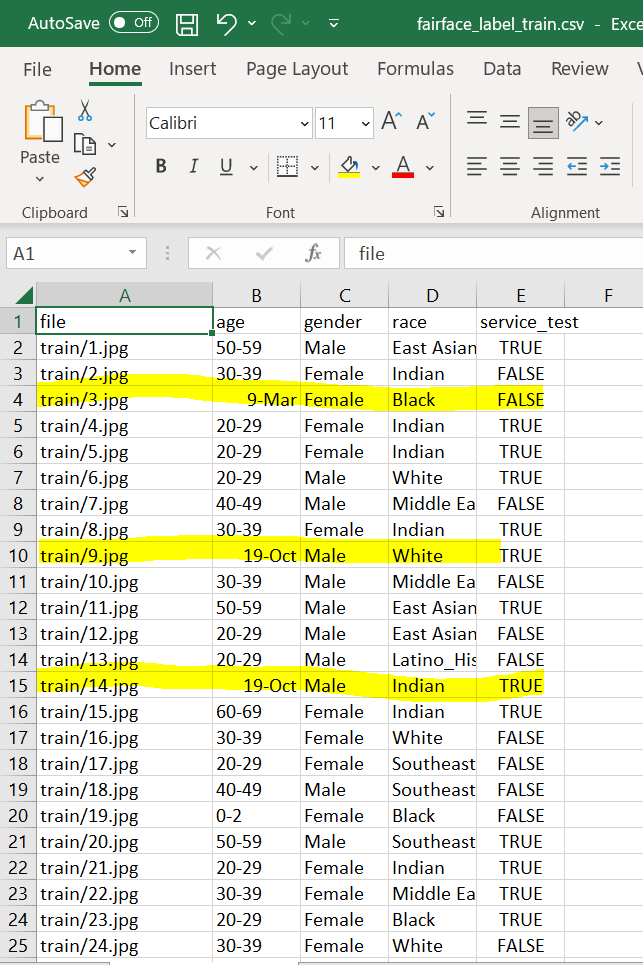Screen dimensions: 643x965
Task: Click the Select All corner triangle
Action: (23, 295)
